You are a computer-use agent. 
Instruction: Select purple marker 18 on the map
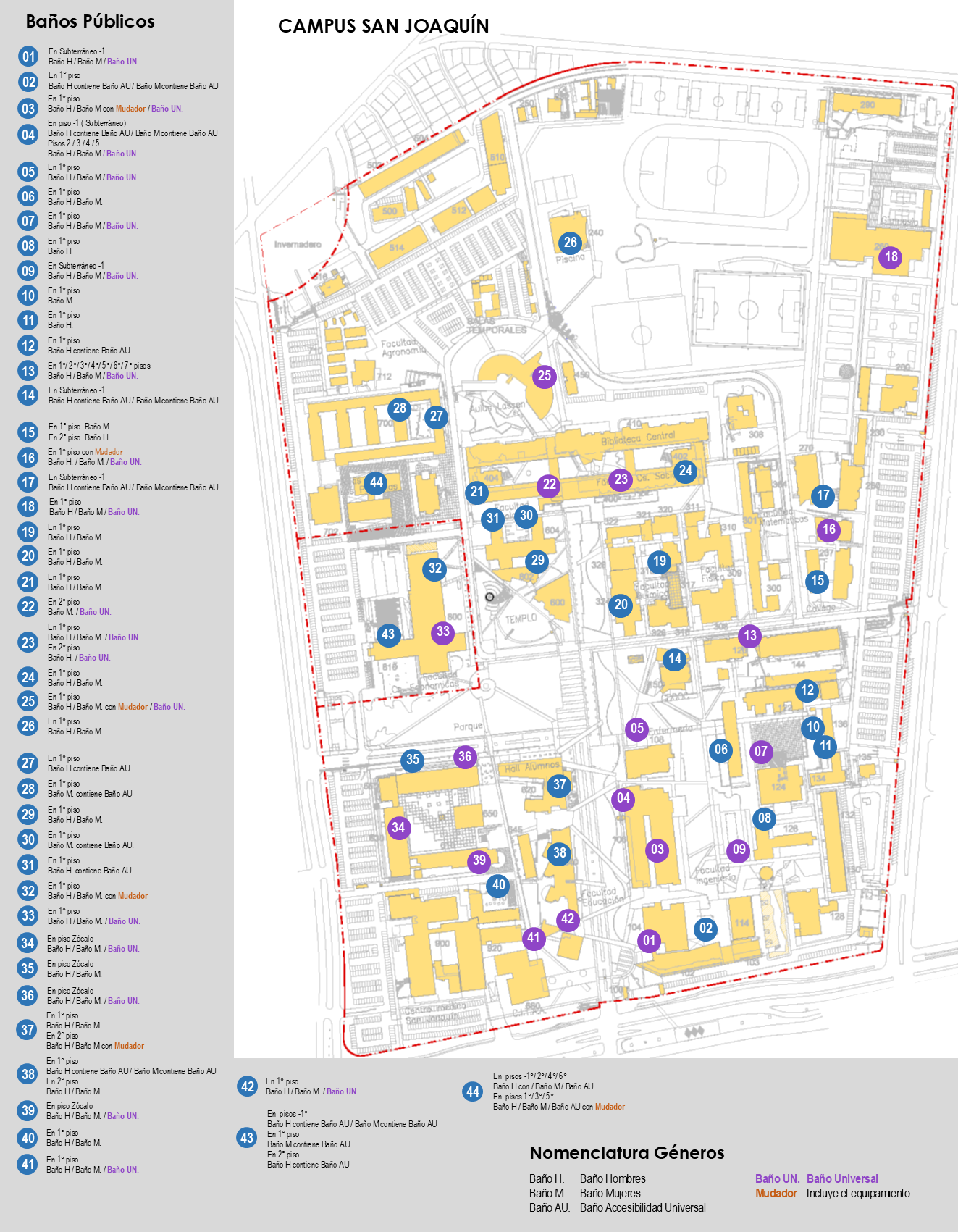coord(891,257)
